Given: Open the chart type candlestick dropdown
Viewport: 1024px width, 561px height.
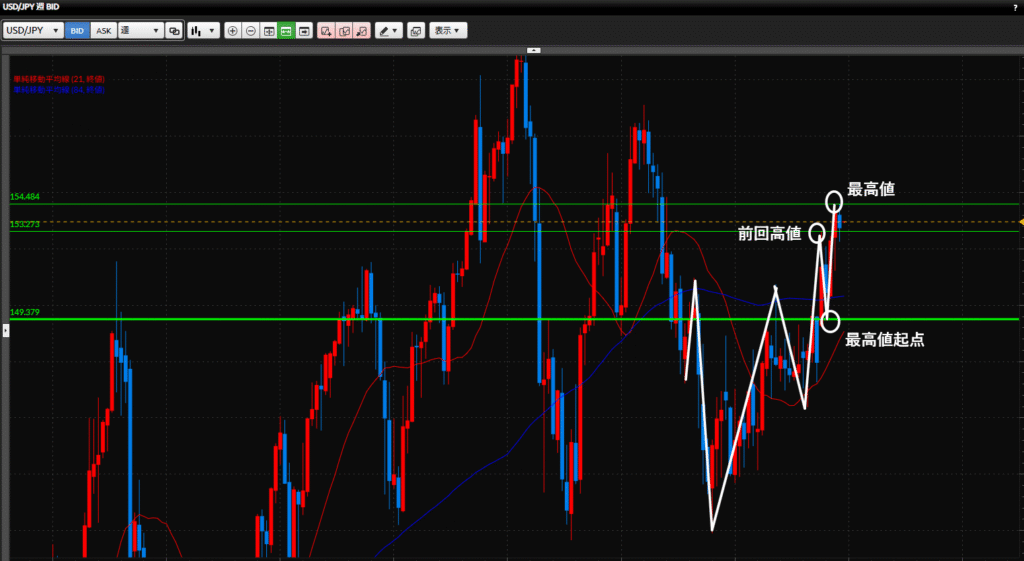Looking at the screenshot, I should coord(203,31).
